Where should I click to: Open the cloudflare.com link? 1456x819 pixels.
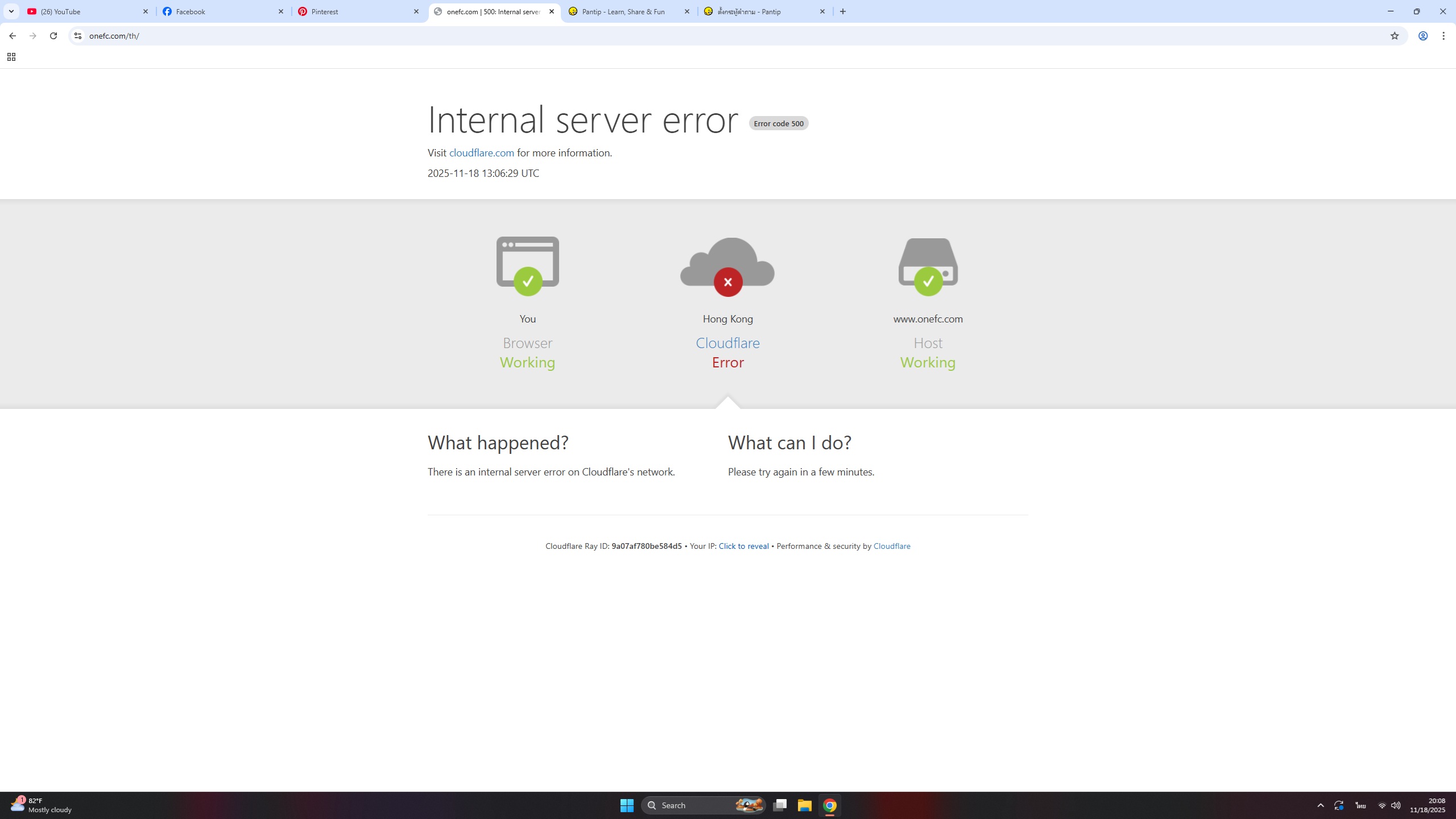click(x=481, y=153)
